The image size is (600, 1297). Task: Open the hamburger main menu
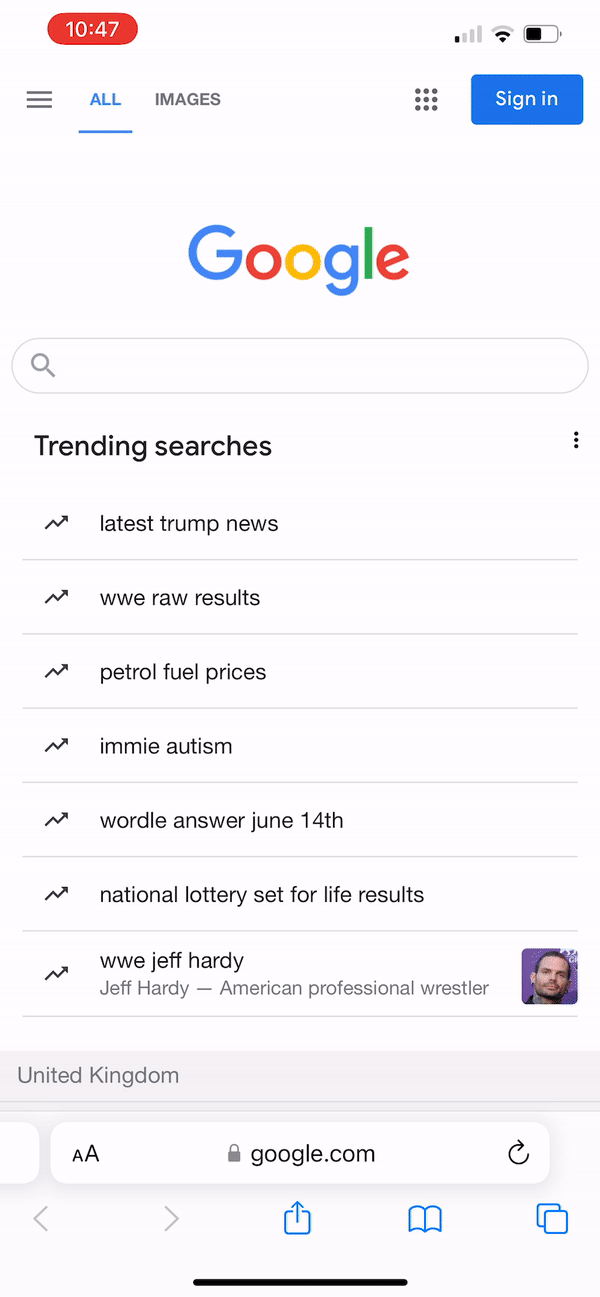click(39, 100)
